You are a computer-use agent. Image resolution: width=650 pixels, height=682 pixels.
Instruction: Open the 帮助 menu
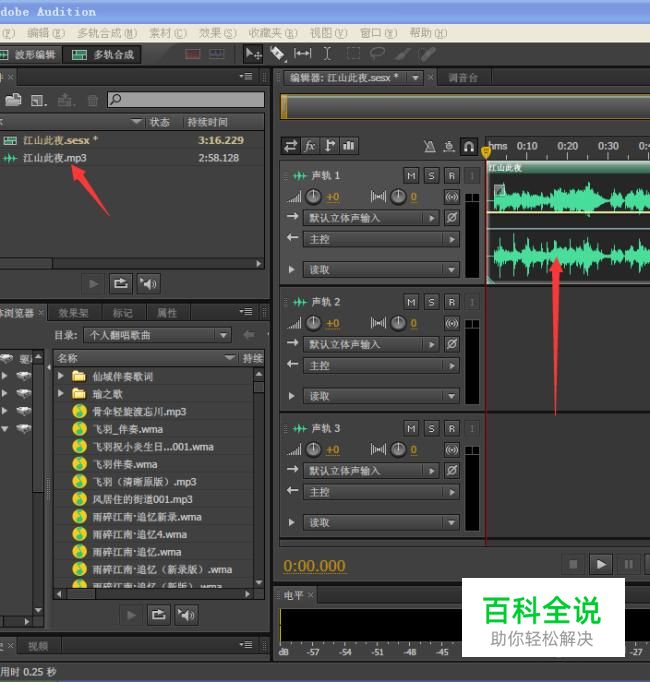(428, 33)
